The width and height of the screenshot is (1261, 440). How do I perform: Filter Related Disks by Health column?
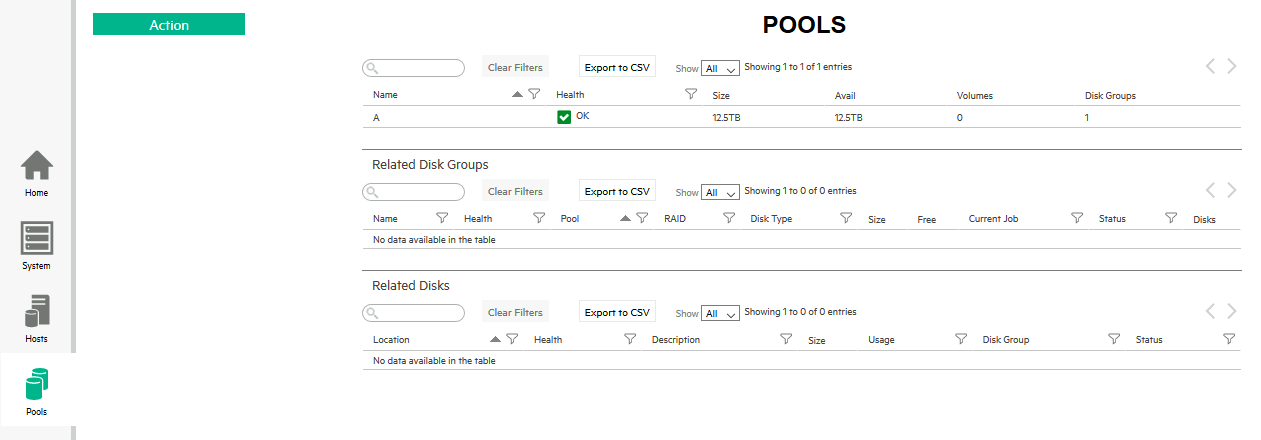tap(630, 339)
